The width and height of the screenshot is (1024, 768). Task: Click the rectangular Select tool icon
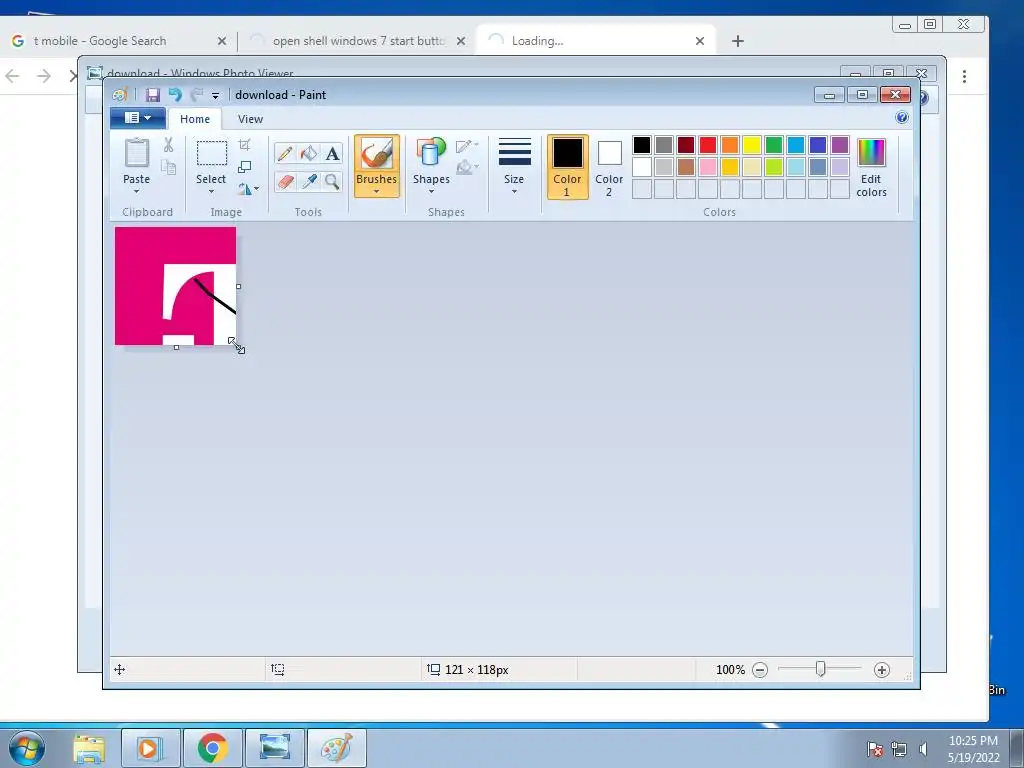212,153
